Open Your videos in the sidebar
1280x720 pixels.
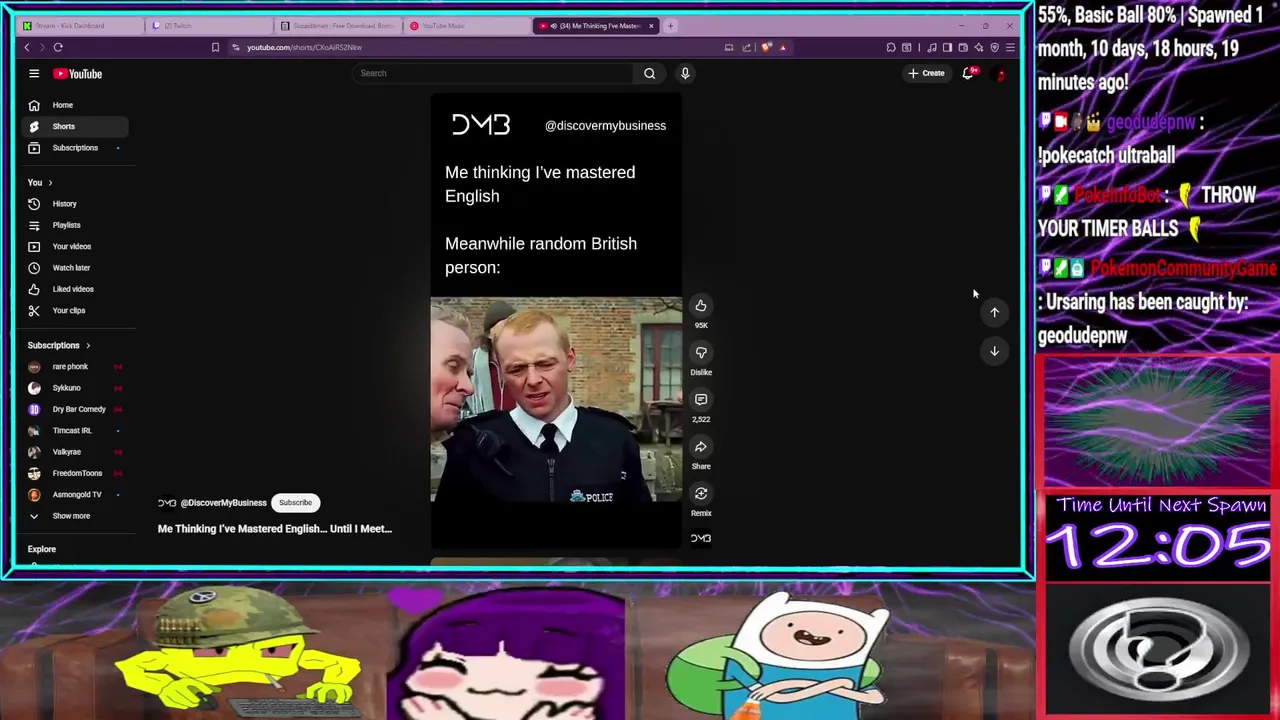tap(74, 246)
